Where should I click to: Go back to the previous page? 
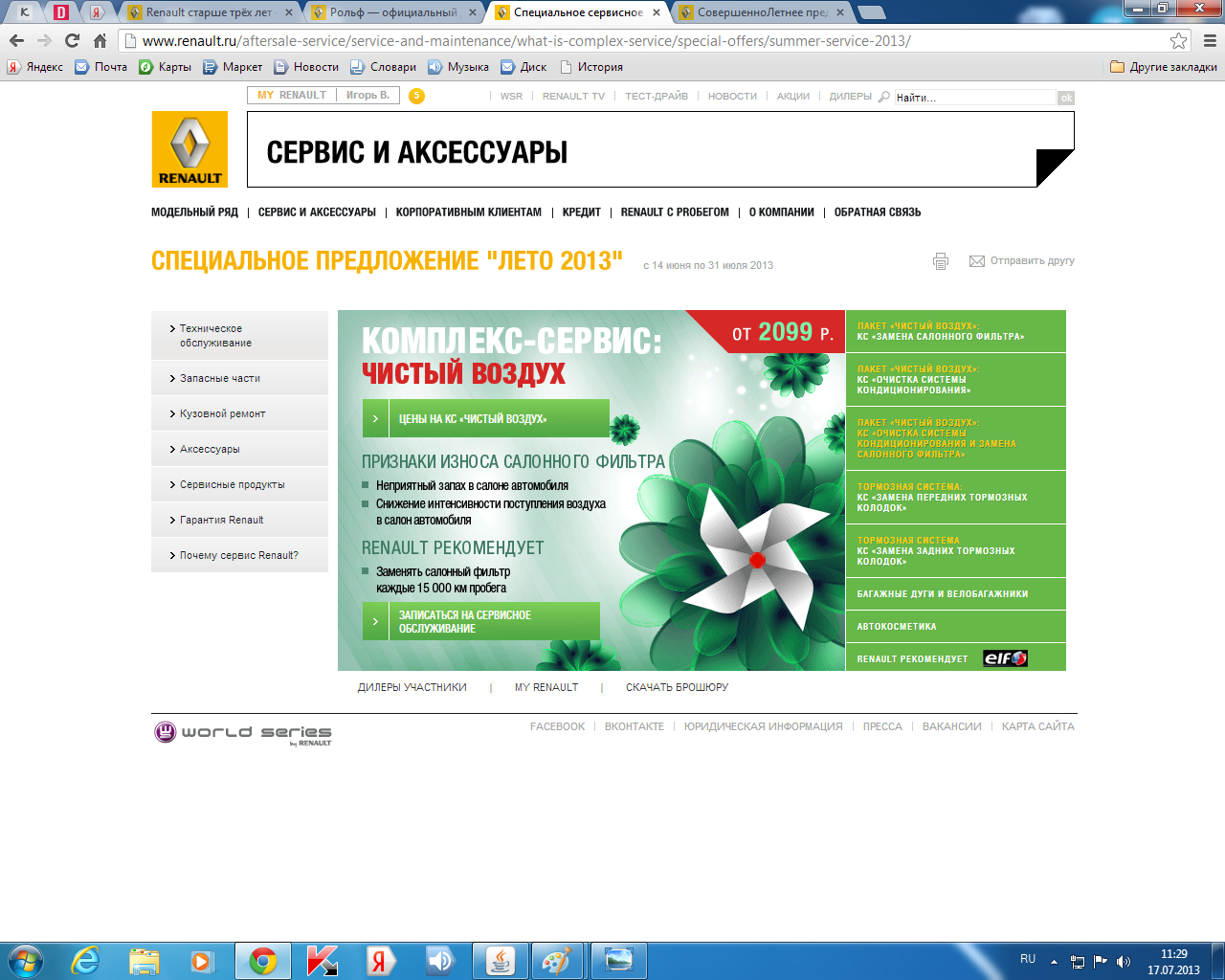pos(16,40)
